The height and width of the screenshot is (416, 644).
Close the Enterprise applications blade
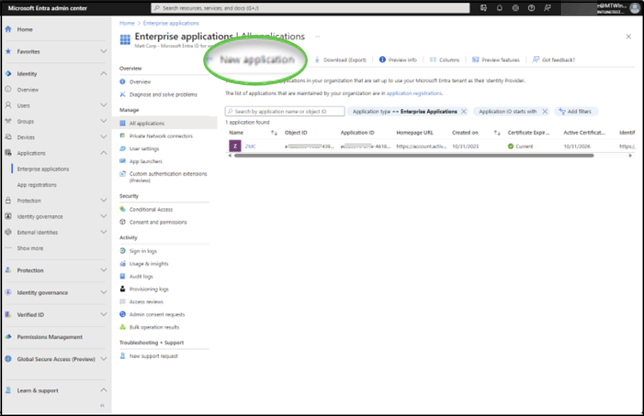coord(628,37)
